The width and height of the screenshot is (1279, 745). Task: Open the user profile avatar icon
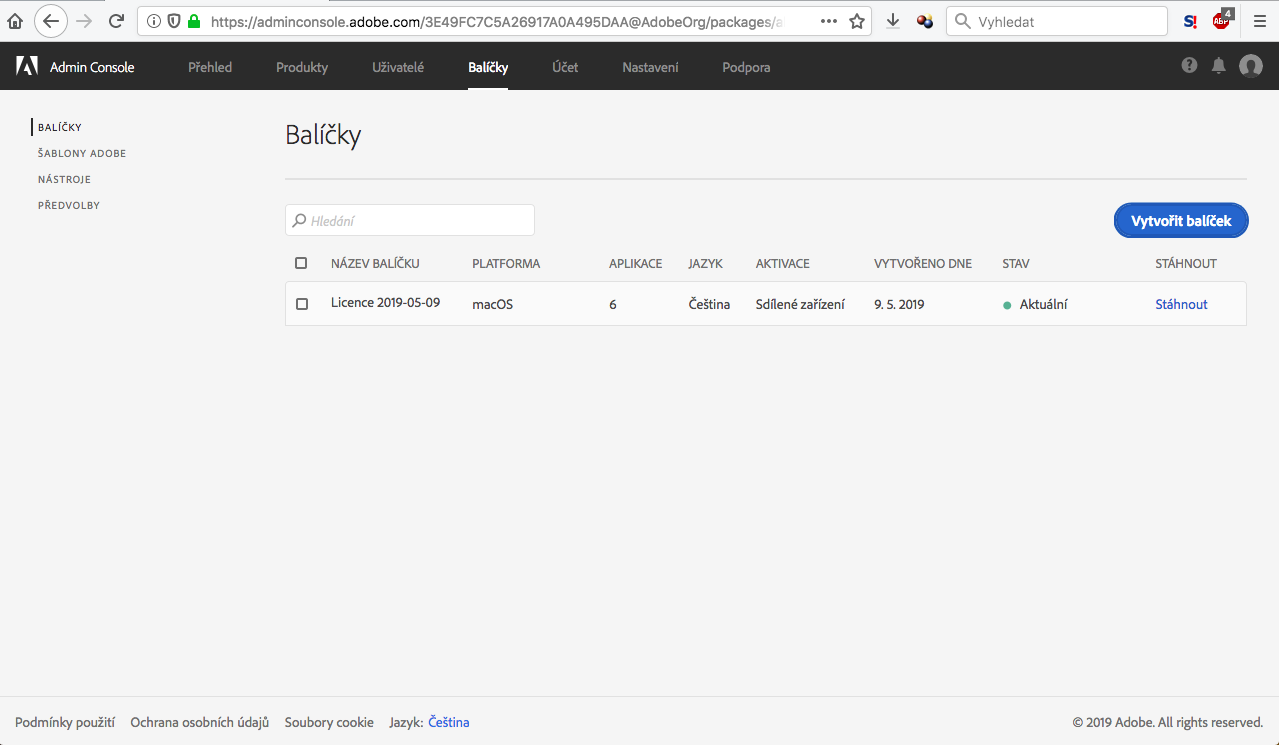1251,66
